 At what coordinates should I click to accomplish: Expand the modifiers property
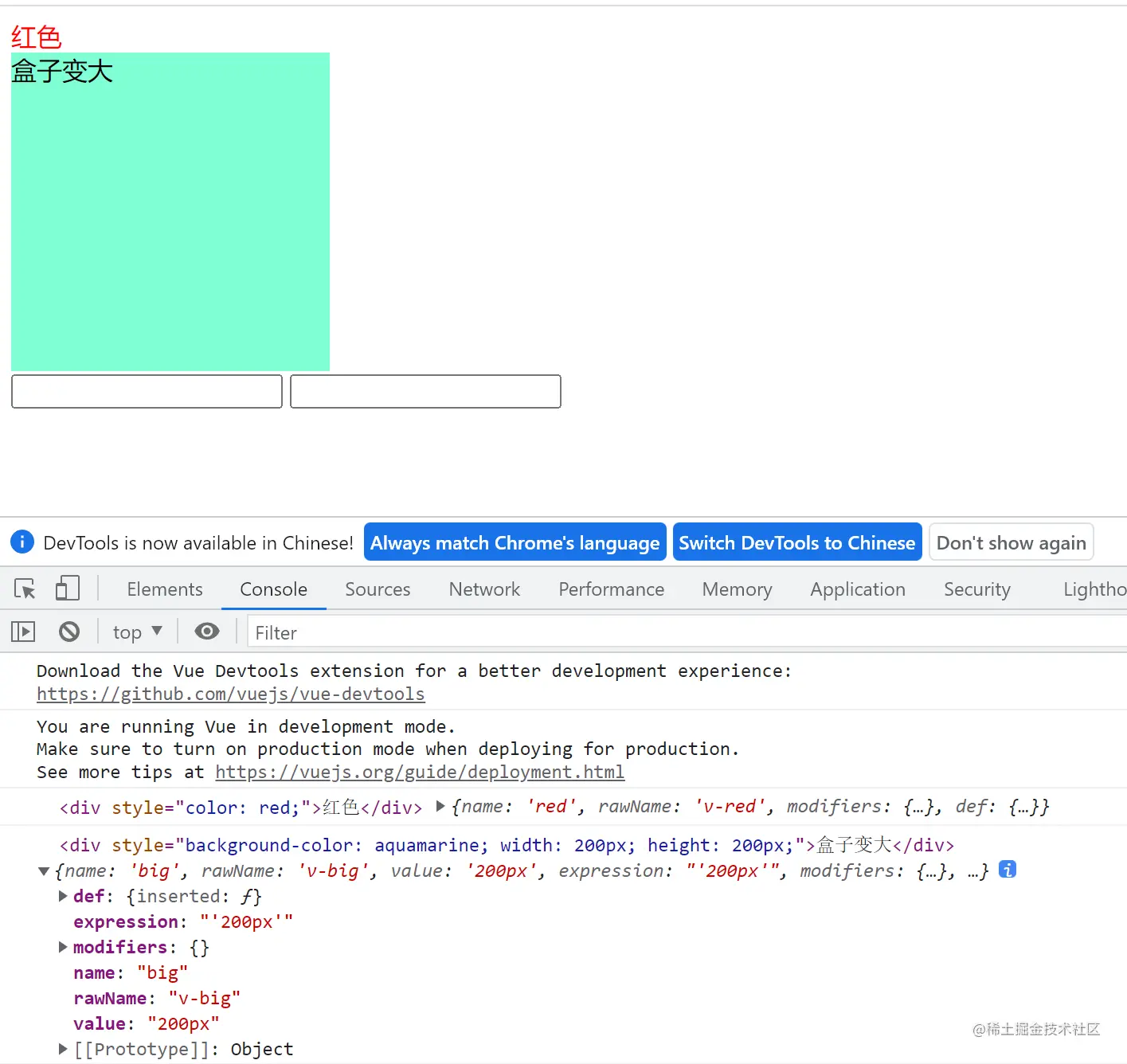(63, 948)
